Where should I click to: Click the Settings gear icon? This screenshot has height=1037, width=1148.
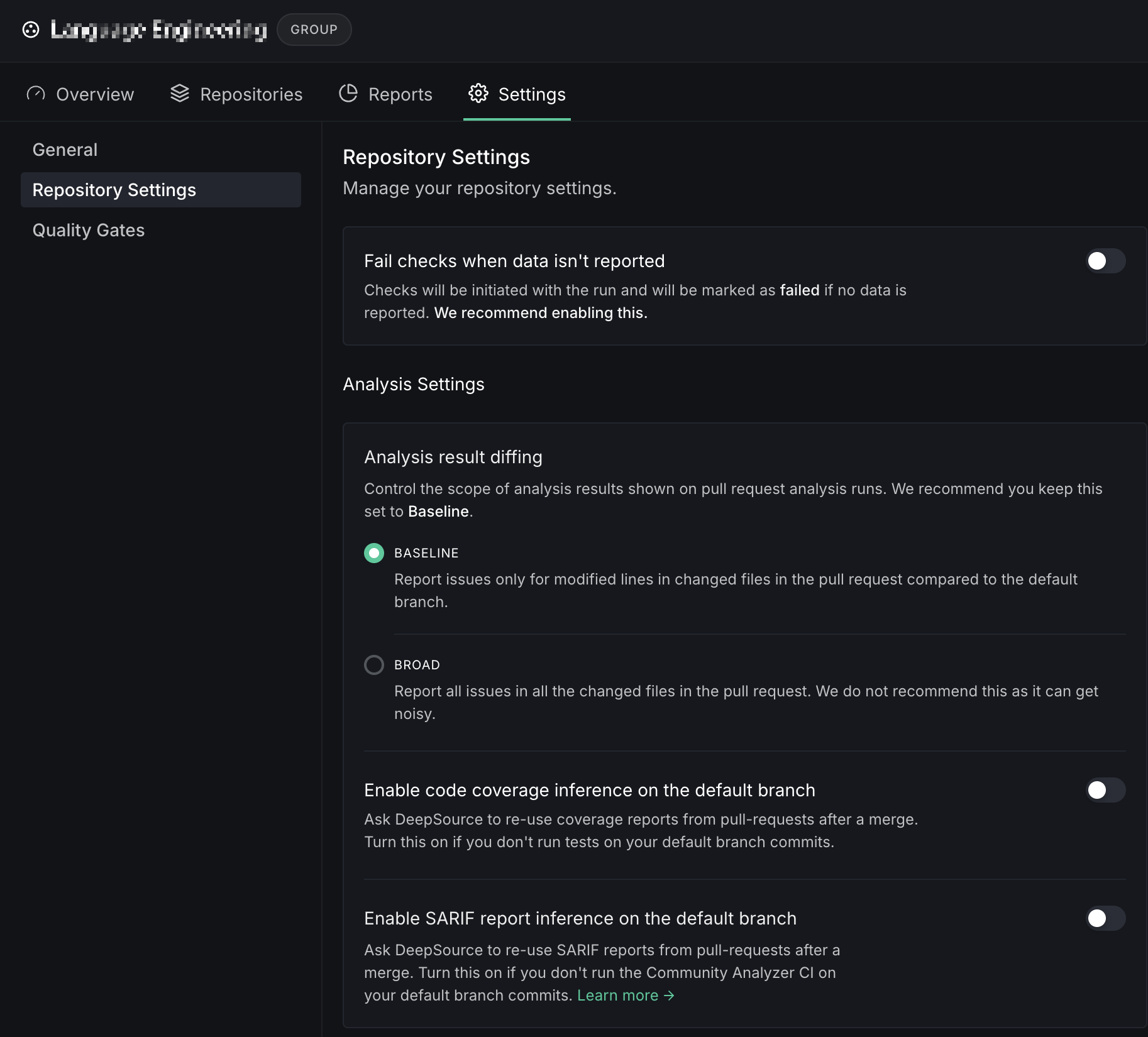point(478,94)
